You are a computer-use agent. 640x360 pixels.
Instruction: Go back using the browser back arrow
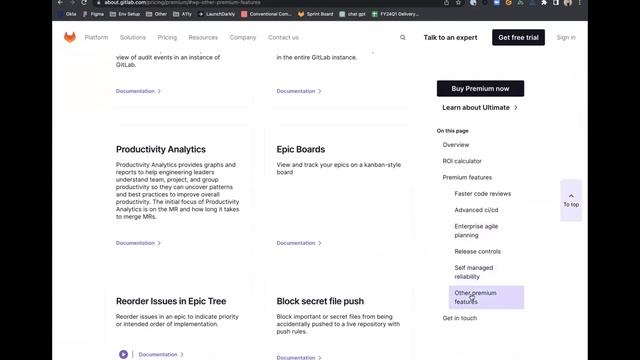[x=60, y=2]
